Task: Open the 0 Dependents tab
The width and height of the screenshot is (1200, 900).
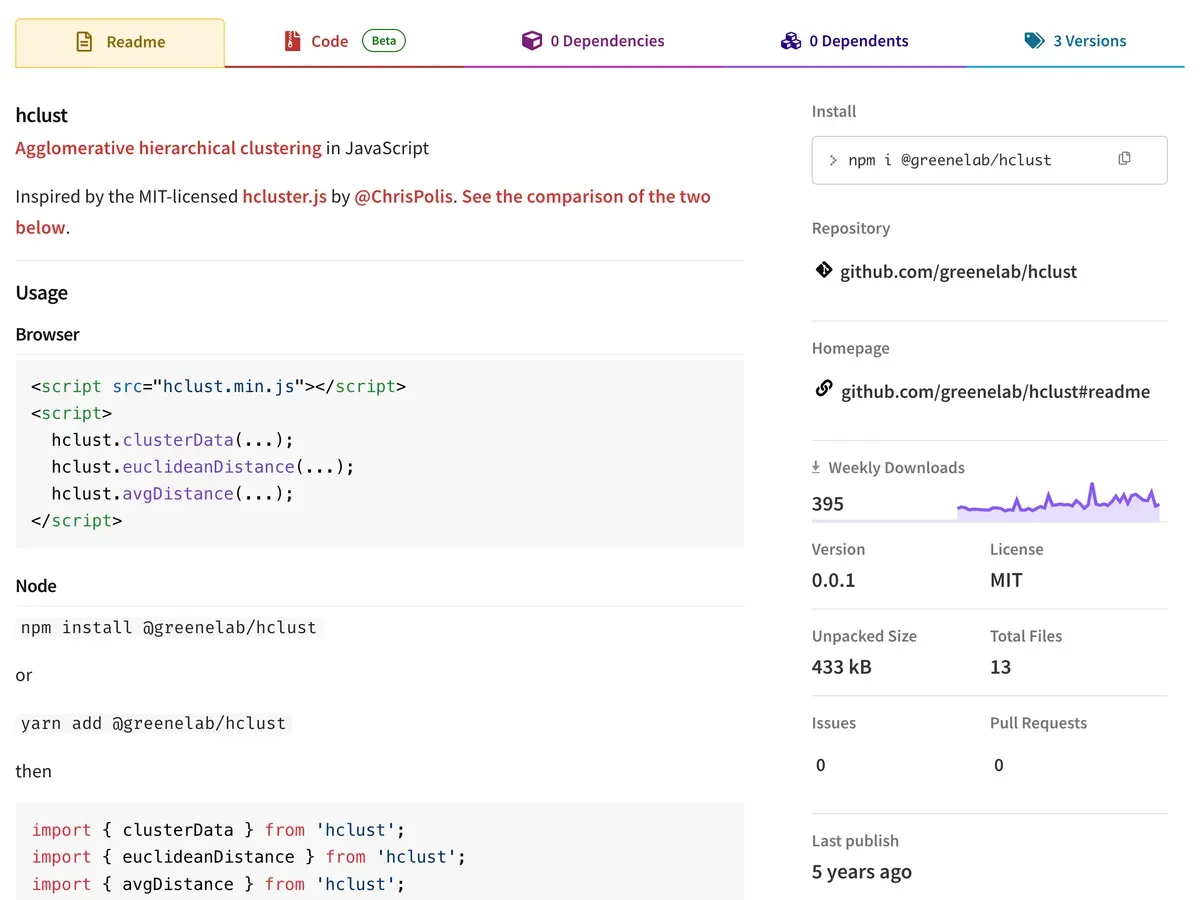Action: click(x=858, y=41)
